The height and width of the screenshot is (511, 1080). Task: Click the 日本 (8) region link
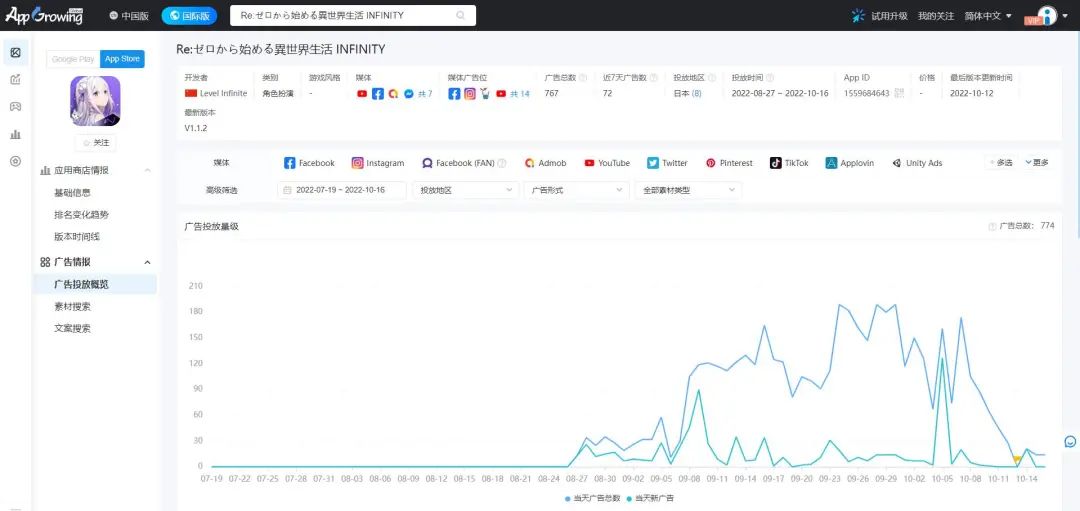[687, 94]
